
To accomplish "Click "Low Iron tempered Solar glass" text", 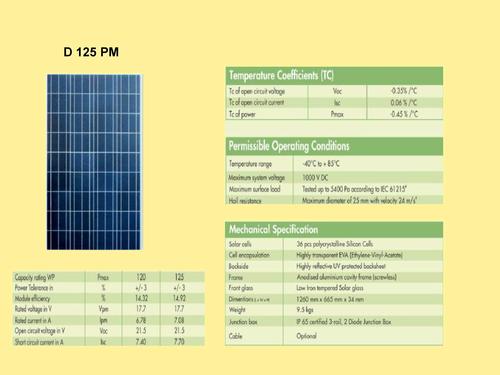I will click(330, 288).
